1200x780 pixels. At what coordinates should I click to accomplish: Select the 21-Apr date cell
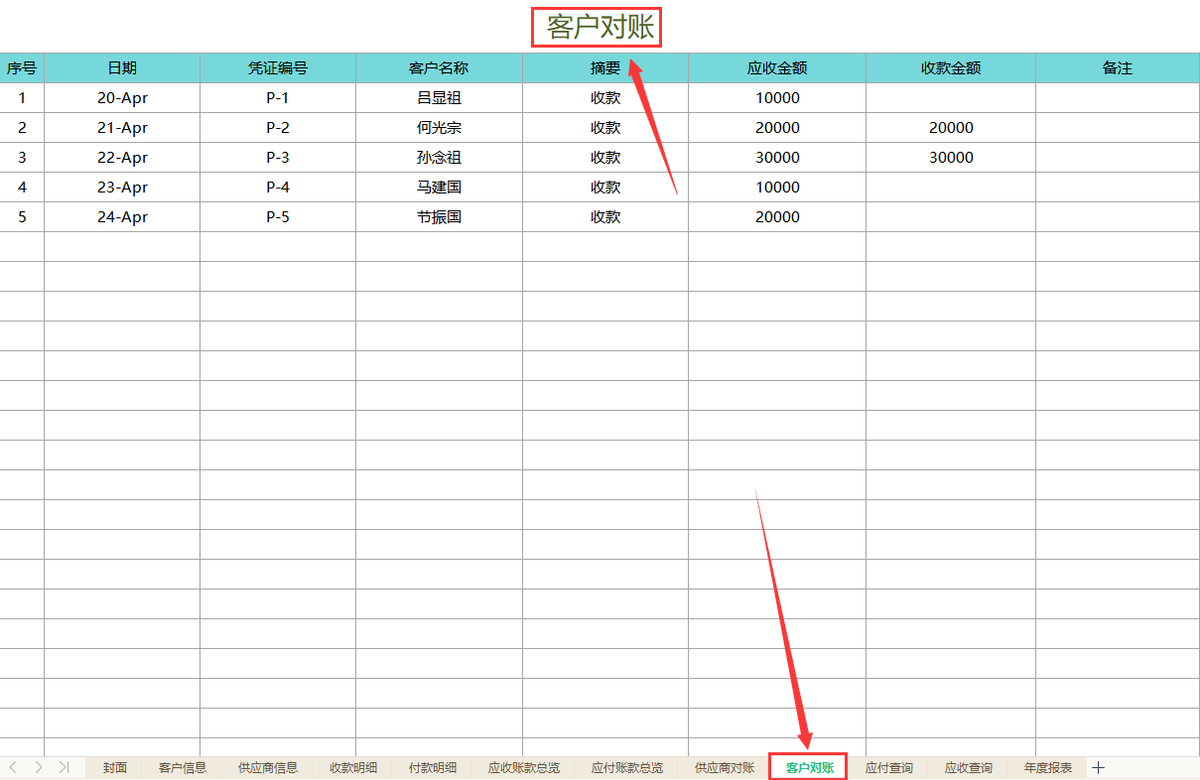[x=122, y=128]
